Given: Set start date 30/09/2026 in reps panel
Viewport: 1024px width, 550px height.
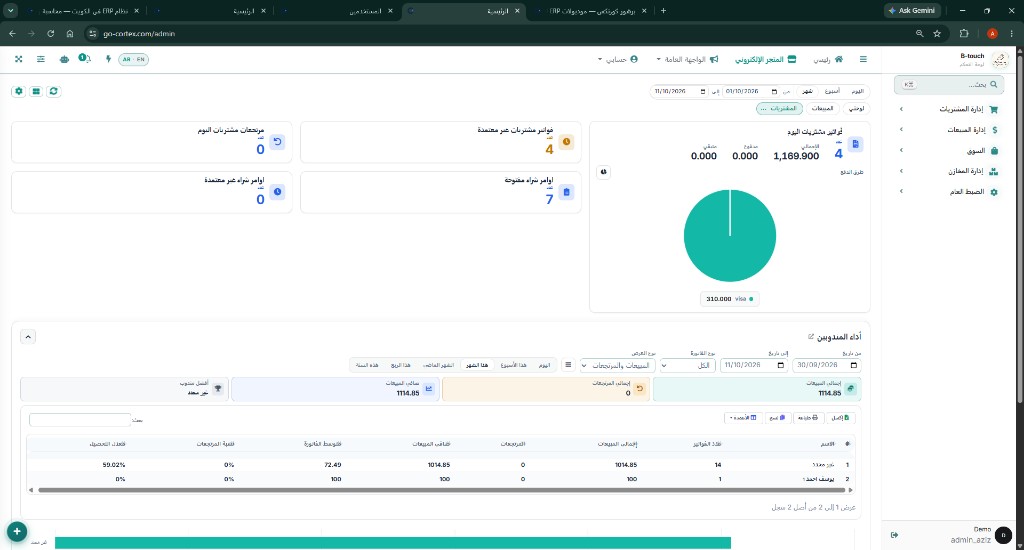Looking at the screenshot, I should click(826, 366).
